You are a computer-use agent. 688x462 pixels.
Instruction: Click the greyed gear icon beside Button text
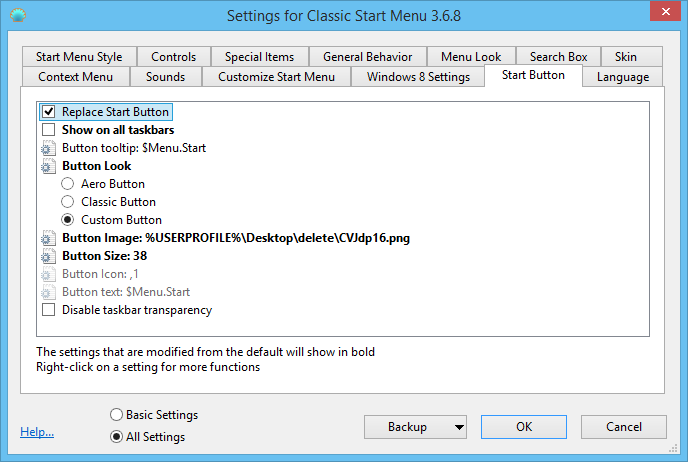click(x=48, y=292)
